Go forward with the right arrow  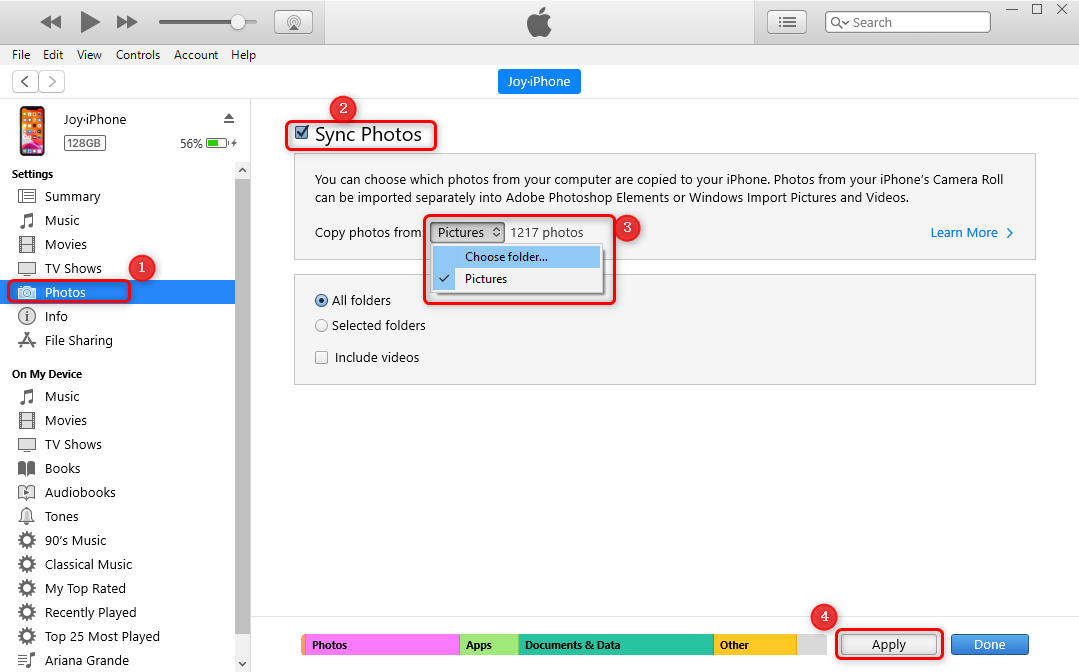[52, 81]
